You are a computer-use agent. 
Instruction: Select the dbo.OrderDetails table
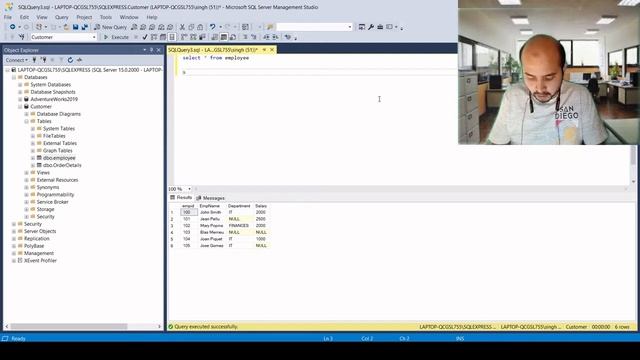[62, 165]
